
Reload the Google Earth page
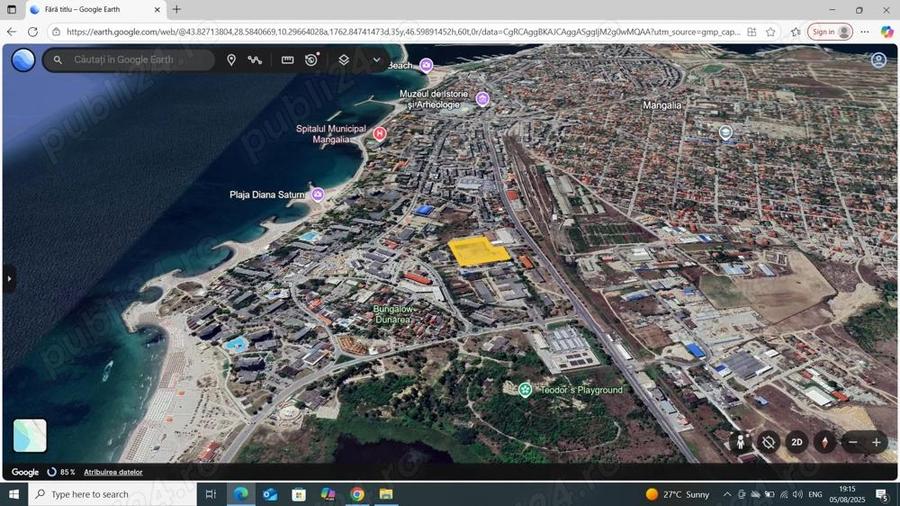[33, 32]
